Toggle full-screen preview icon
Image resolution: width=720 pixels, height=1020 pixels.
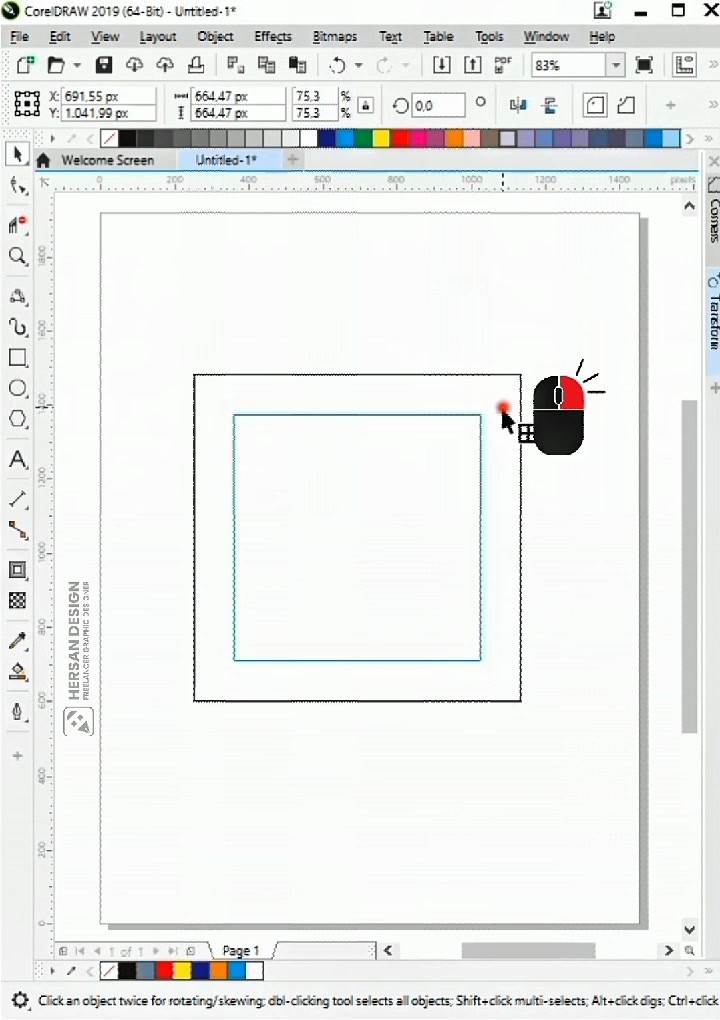coord(644,65)
